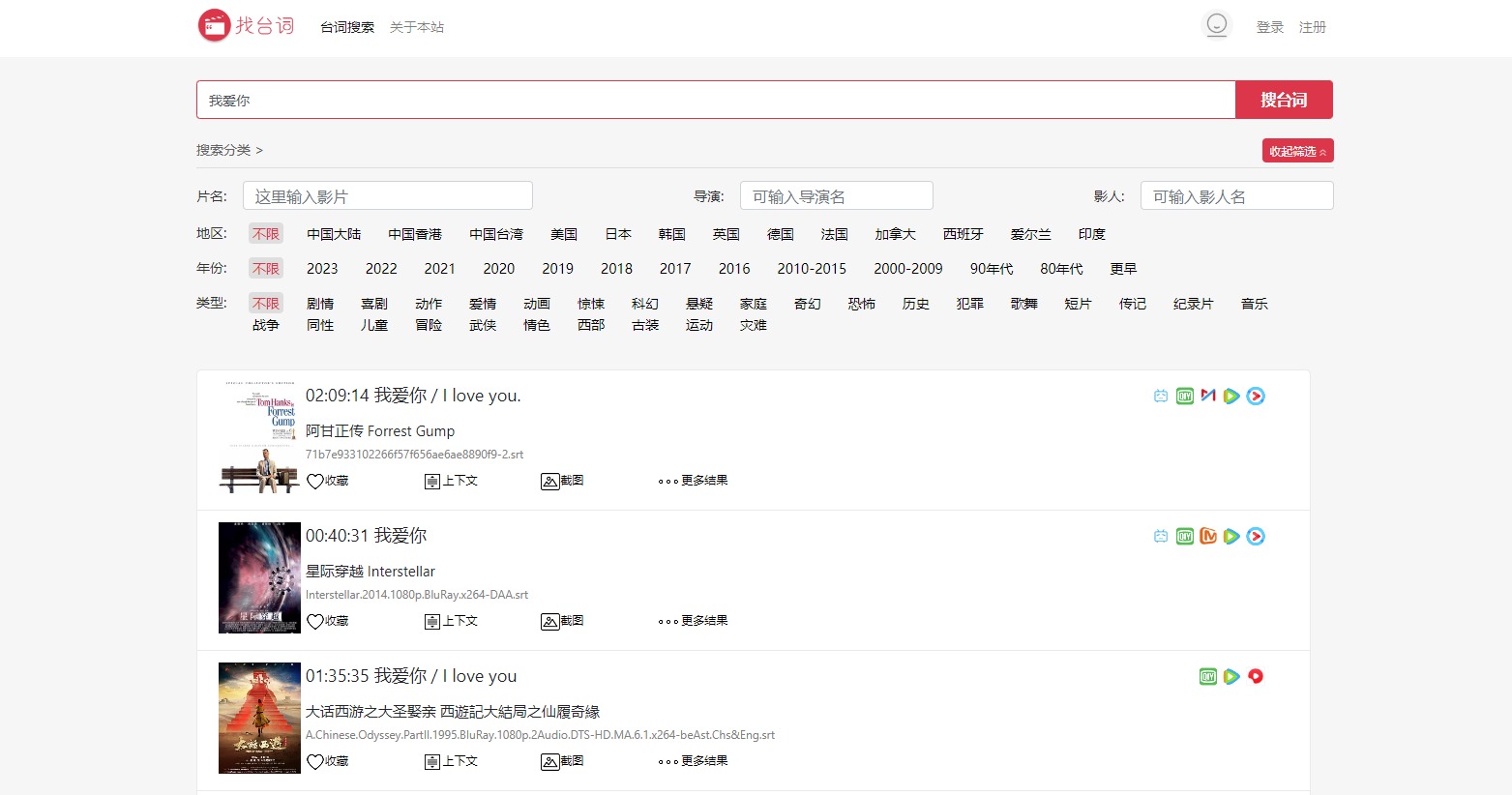1512x795 pixels.
Task: Open the Forrest Gump poster thumbnail
Action: (259, 437)
